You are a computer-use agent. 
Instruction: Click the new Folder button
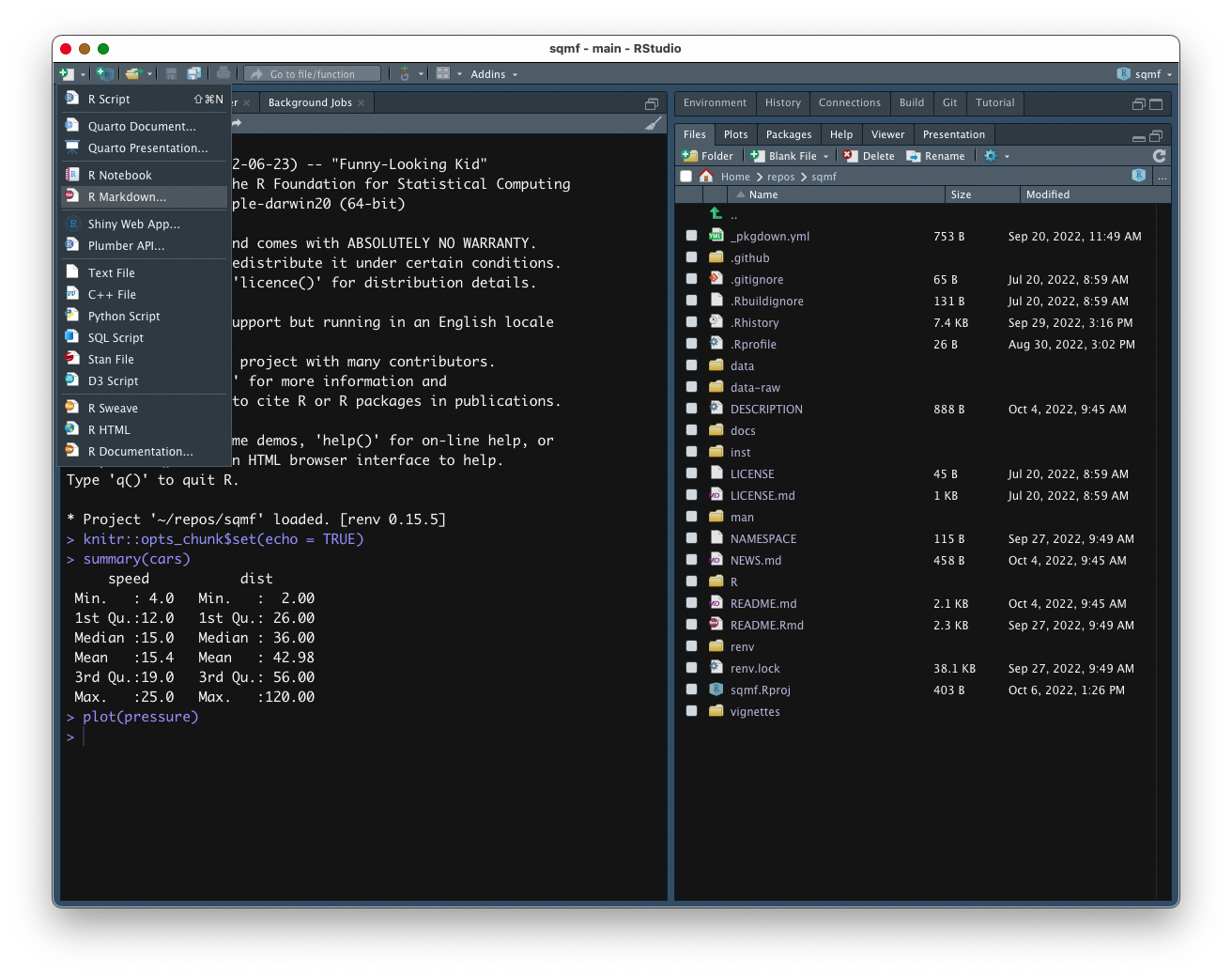click(x=708, y=156)
